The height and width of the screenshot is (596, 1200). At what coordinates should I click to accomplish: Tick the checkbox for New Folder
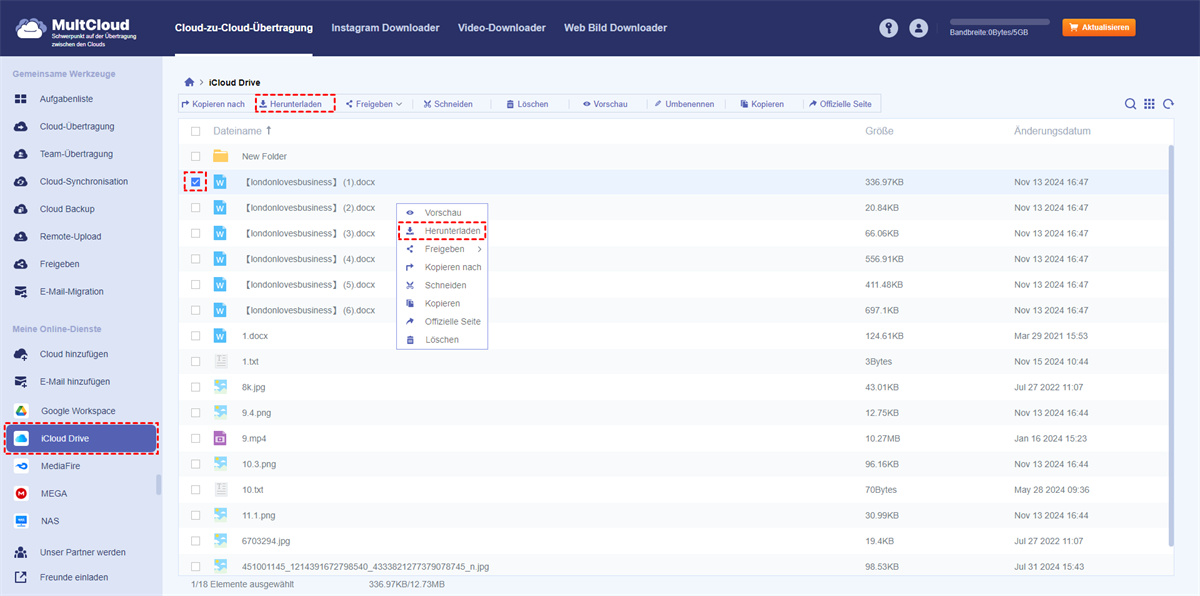196,156
